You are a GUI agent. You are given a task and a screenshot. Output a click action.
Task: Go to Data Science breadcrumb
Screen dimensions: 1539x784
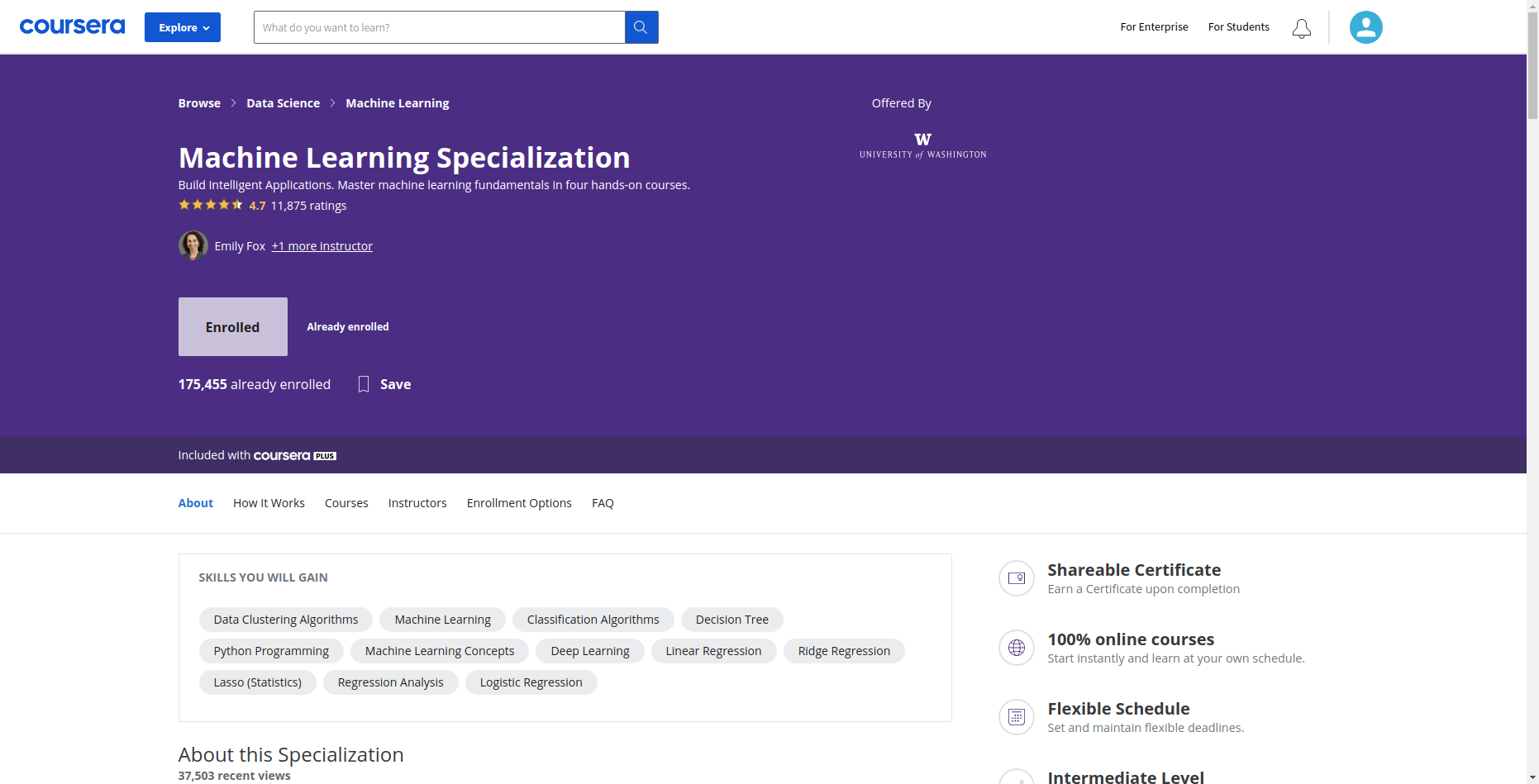(283, 103)
